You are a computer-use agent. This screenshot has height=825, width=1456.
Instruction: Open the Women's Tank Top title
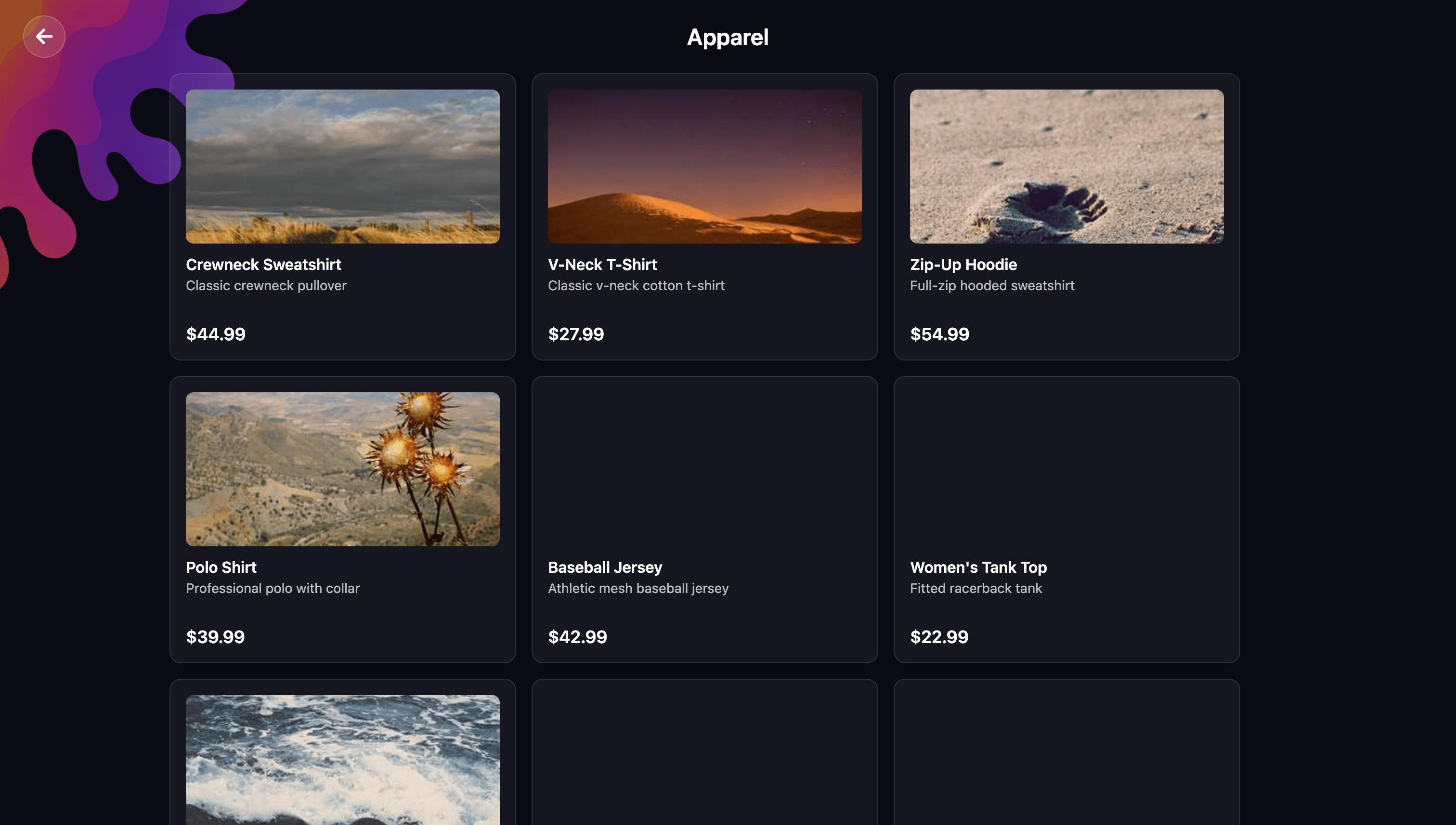(x=978, y=567)
